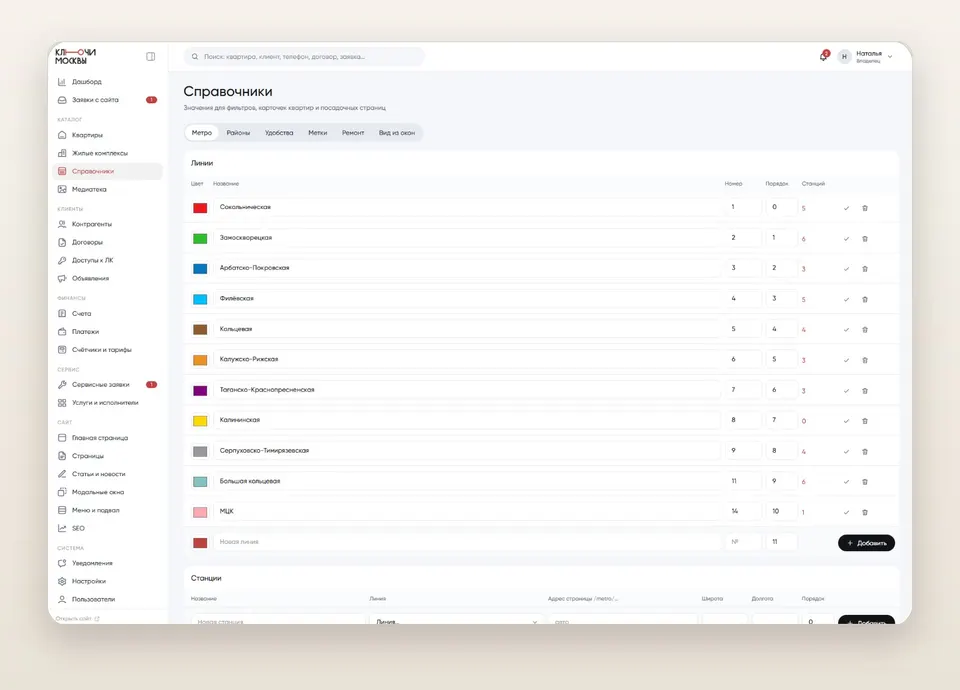Image resolution: width=960 pixels, height=690 pixels.
Task: Expand the Наталья user menu chevron
Action: click(890, 56)
